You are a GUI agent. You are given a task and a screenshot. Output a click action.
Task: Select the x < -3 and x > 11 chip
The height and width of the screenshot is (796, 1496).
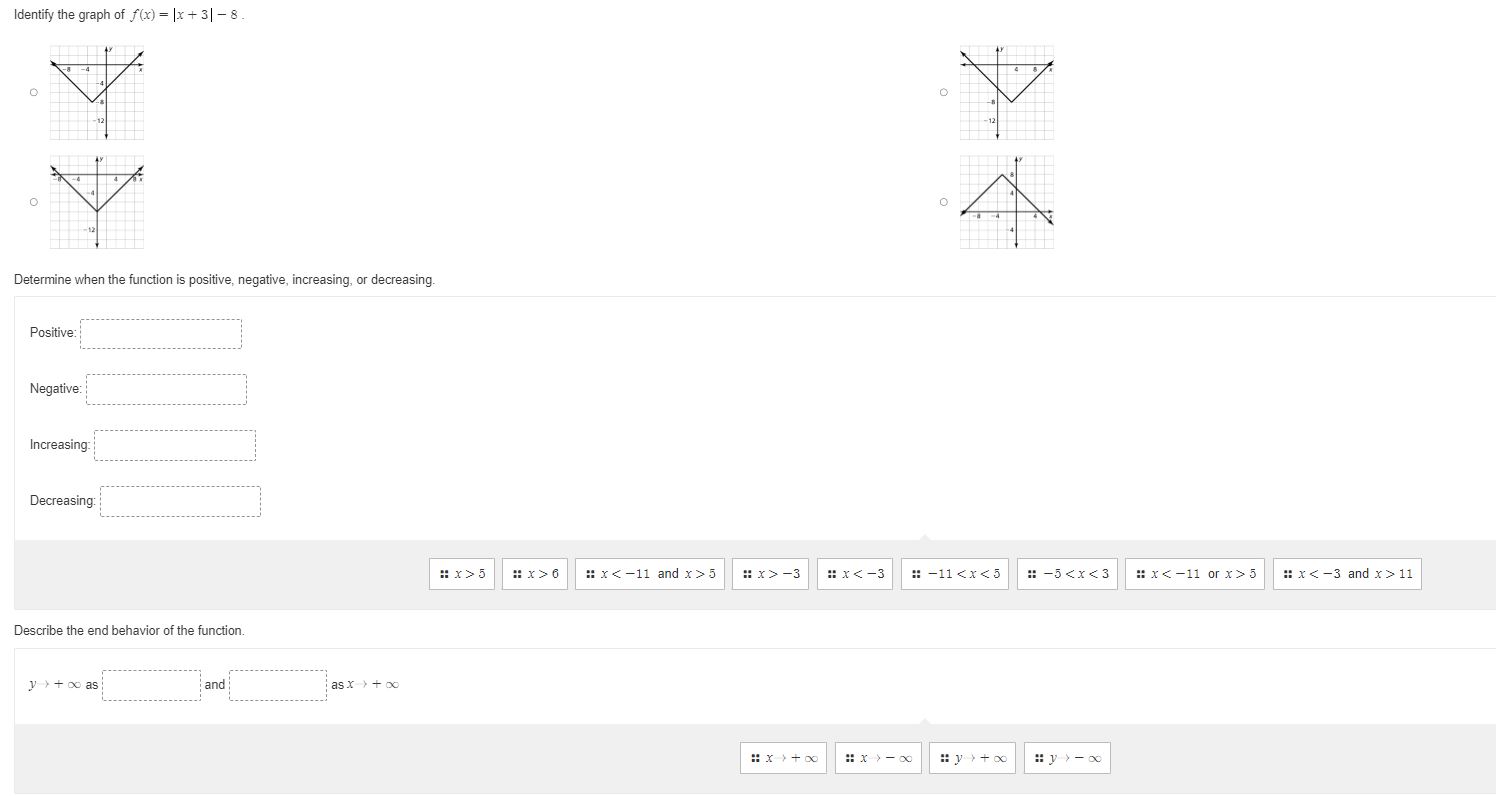[1346, 574]
